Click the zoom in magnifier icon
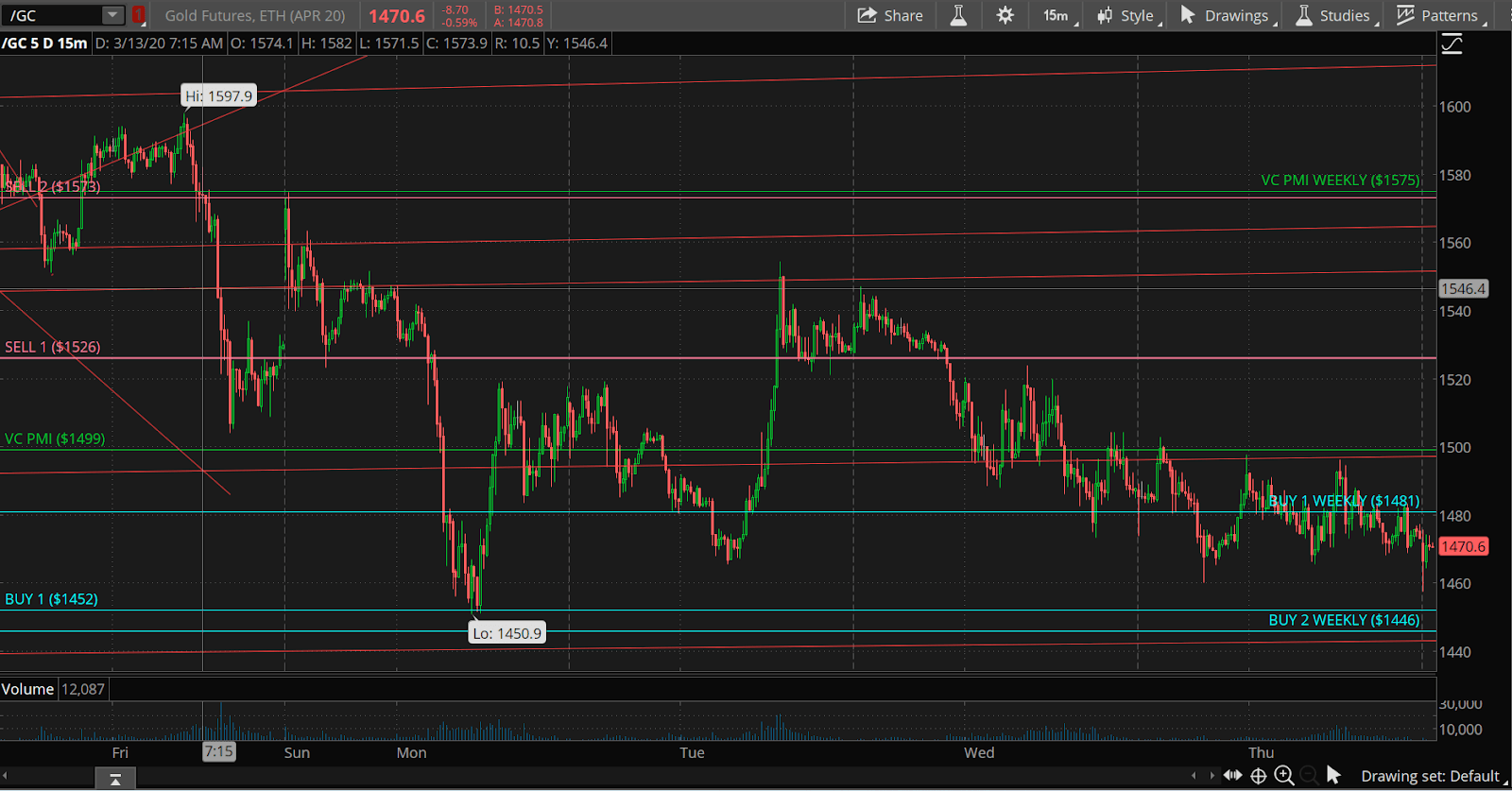1512x791 pixels. pyautogui.click(x=1283, y=776)
